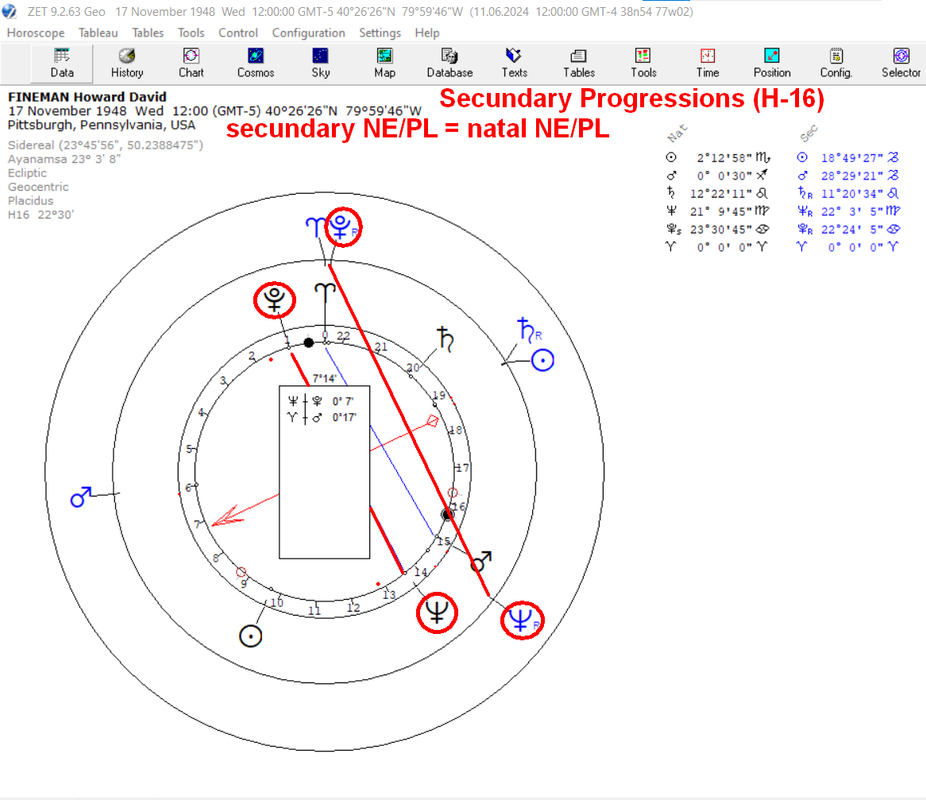Image resolution: width=926 pixels, height=800 pixels.
Task: Open the Tables menu in menu bar
Action: pos(148,33)
